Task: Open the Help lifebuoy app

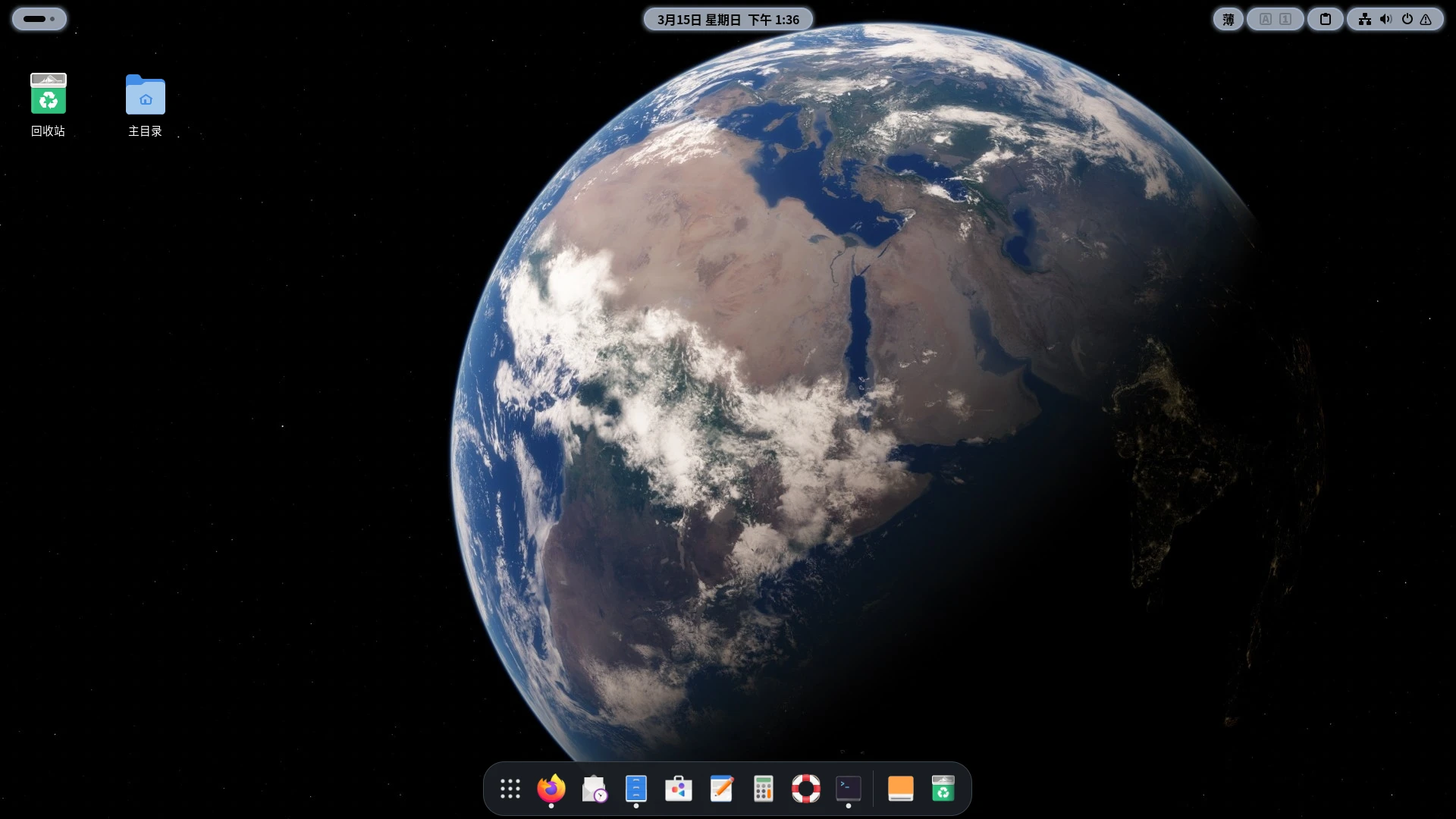Action: 806,789
